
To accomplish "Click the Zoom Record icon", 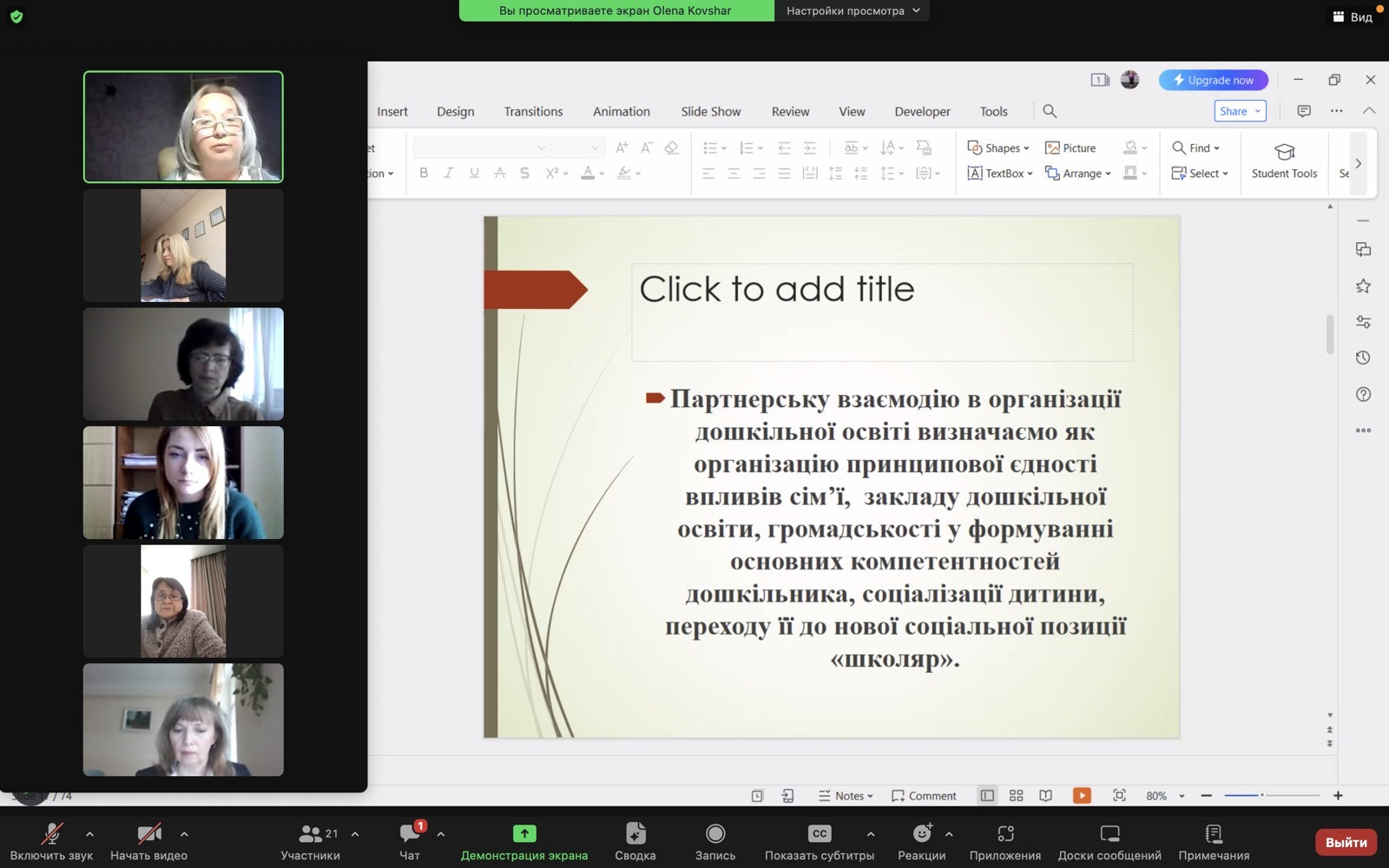I will (x=715, y=834).
